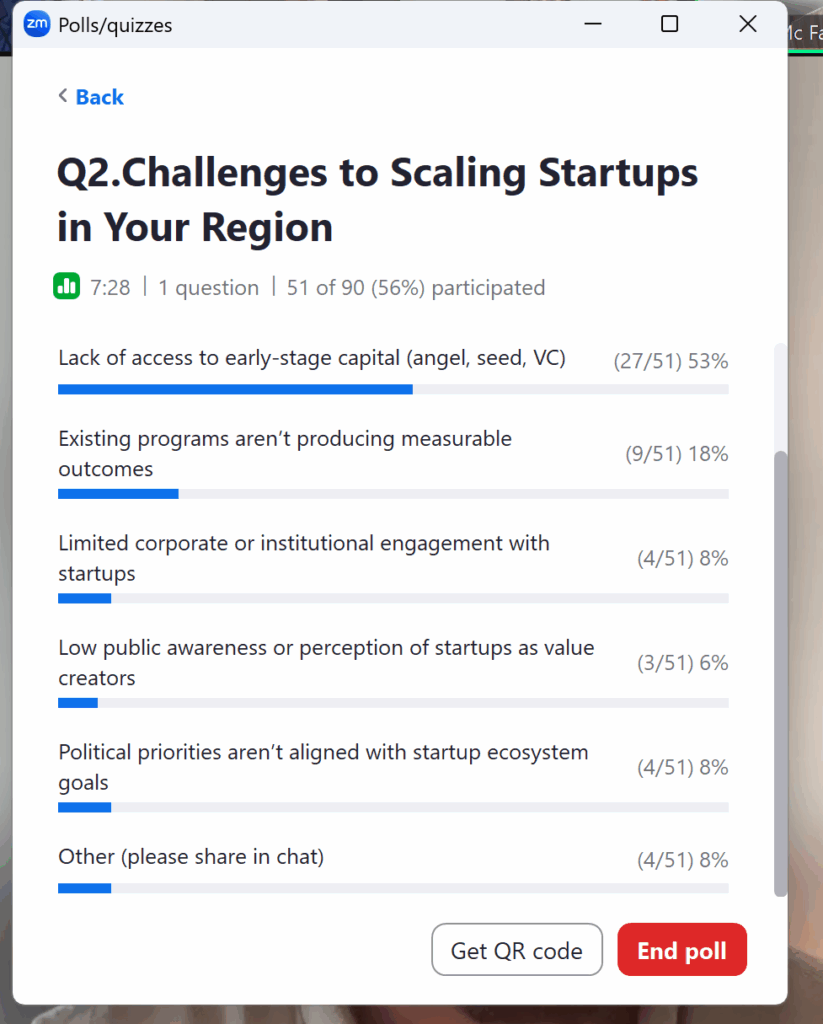Click the Zoom logo in the title bar
This screenshot has width=823, height=1024.
click(x=37, y=25)
